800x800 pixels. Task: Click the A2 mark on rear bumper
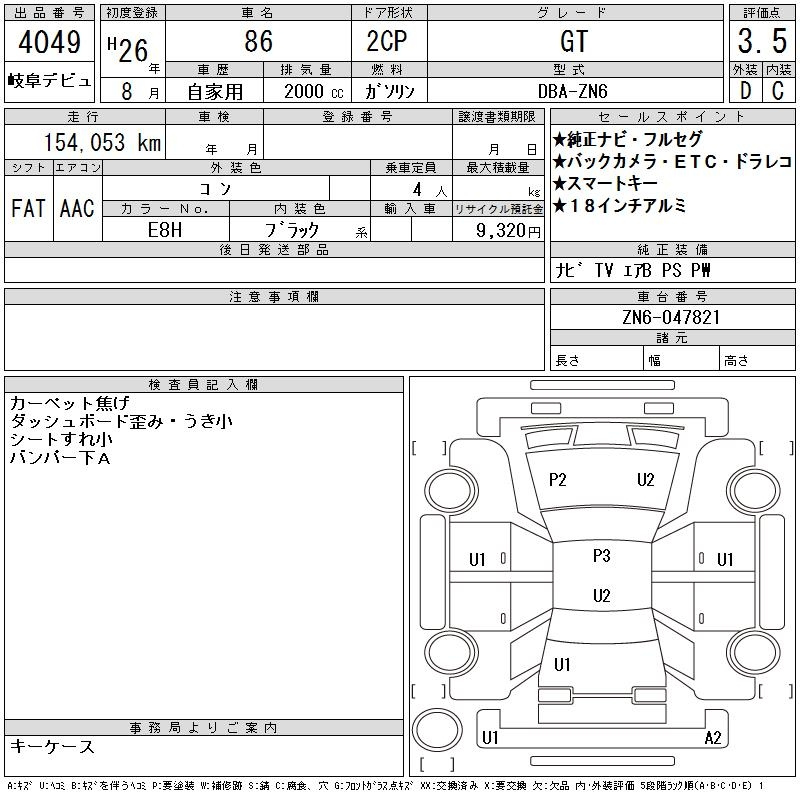713,738
